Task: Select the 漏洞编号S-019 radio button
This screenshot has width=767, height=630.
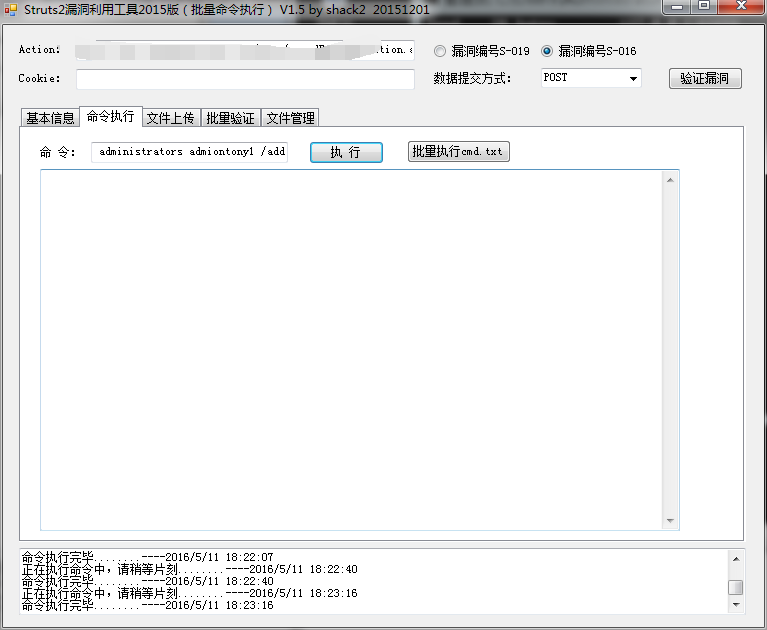Action: 440,51
